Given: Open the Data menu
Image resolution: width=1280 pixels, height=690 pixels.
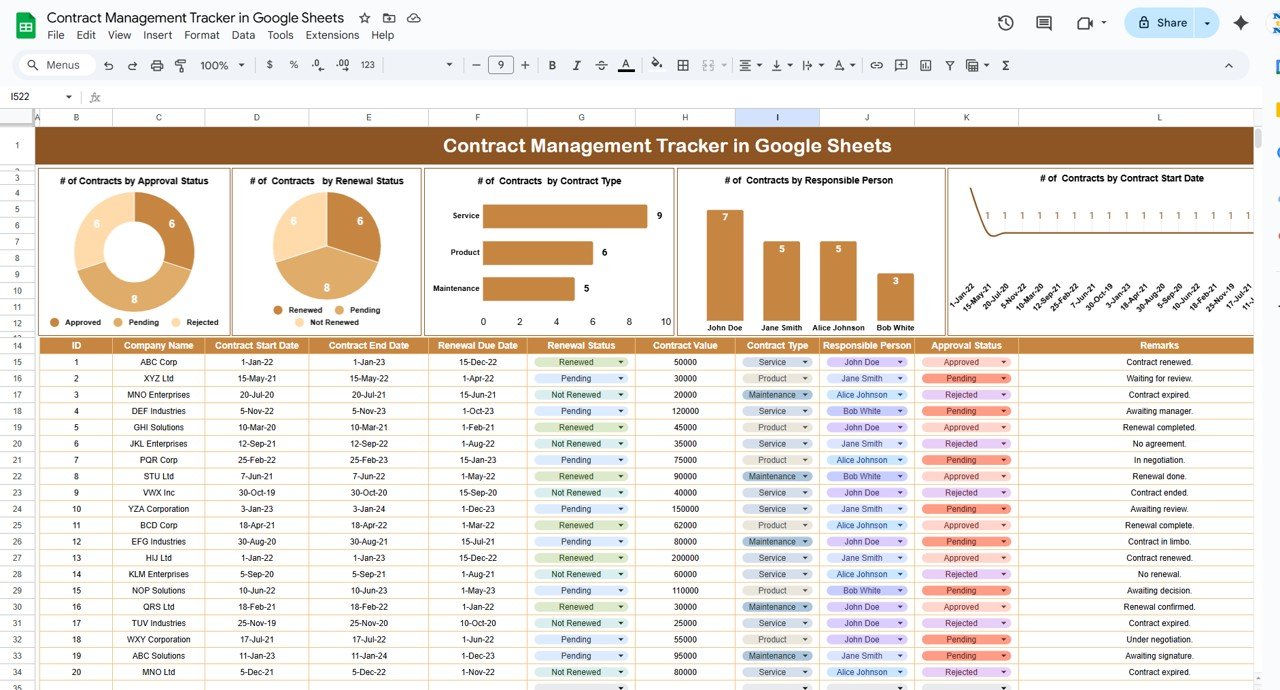Looking at the screenshot, I should [x=243, y=35].
